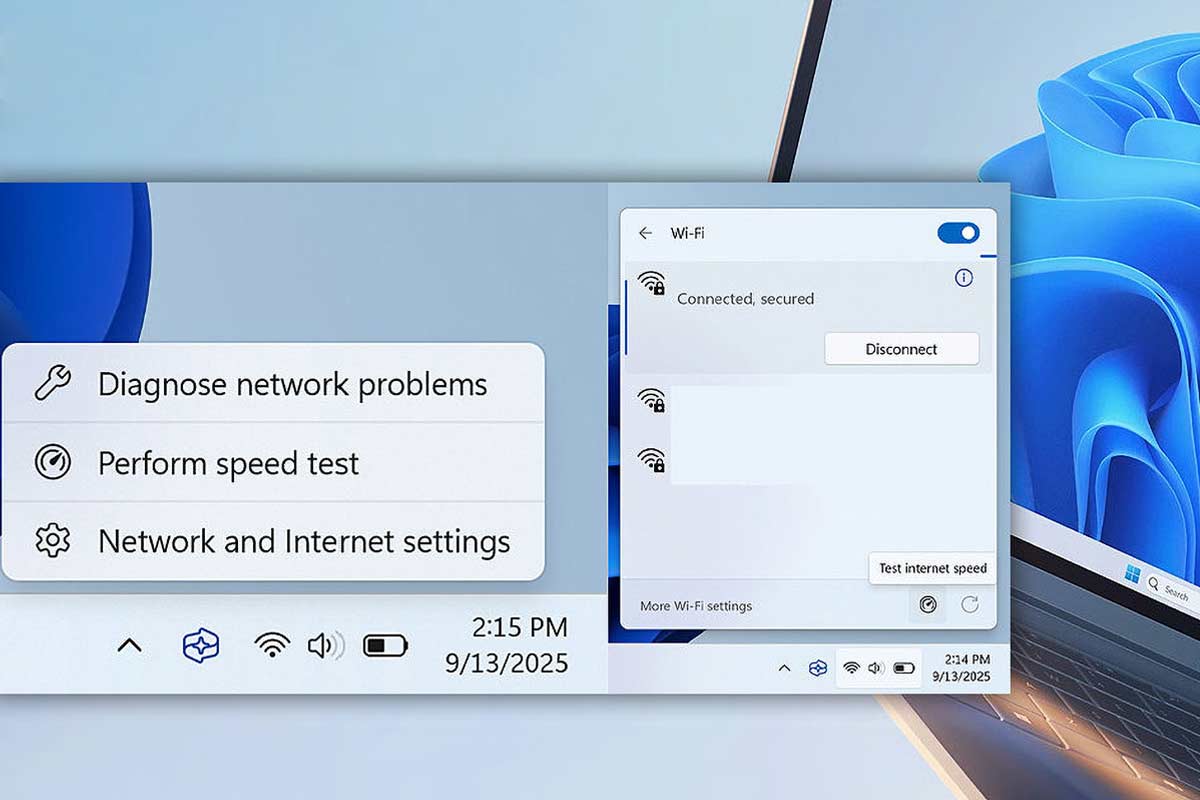The height and width of the screenshot is (800, 1200).
Task: Click the speaker volume icon near 2:15 PM
Action: point(325,646)
